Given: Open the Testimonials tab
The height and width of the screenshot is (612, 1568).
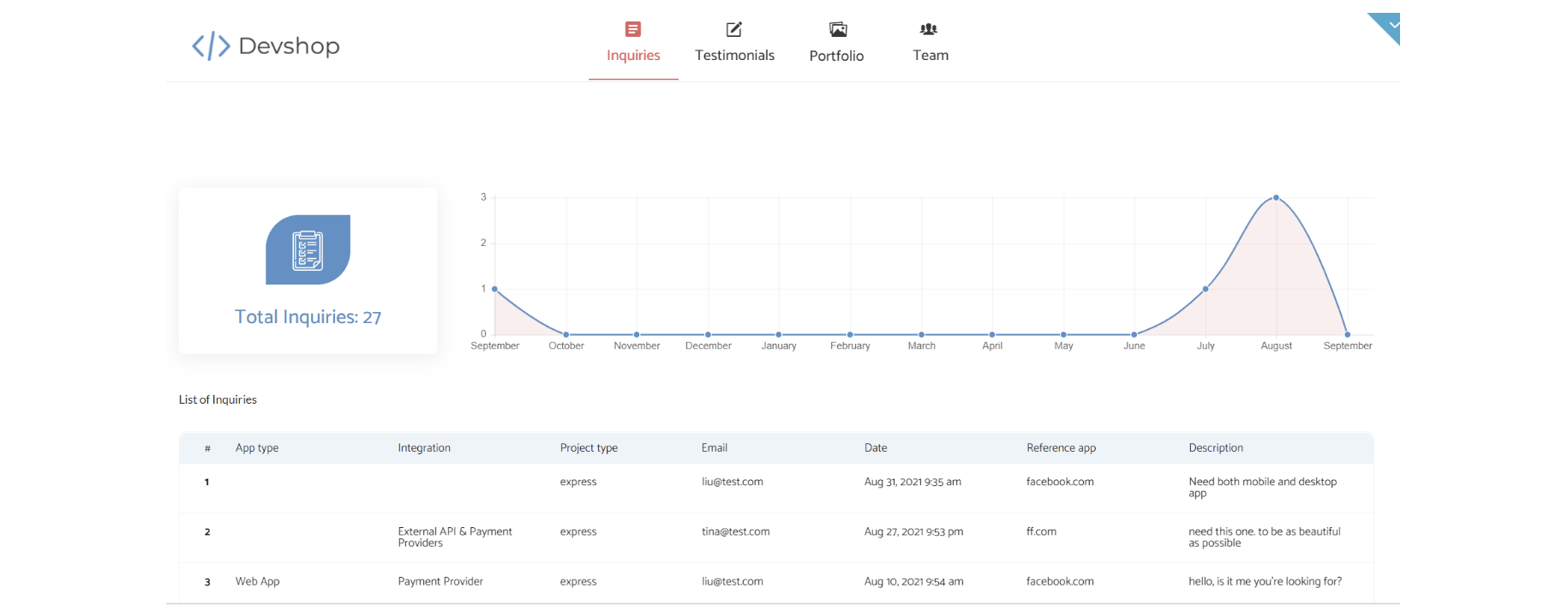Looking at the screenshot, I should point(734,55).
